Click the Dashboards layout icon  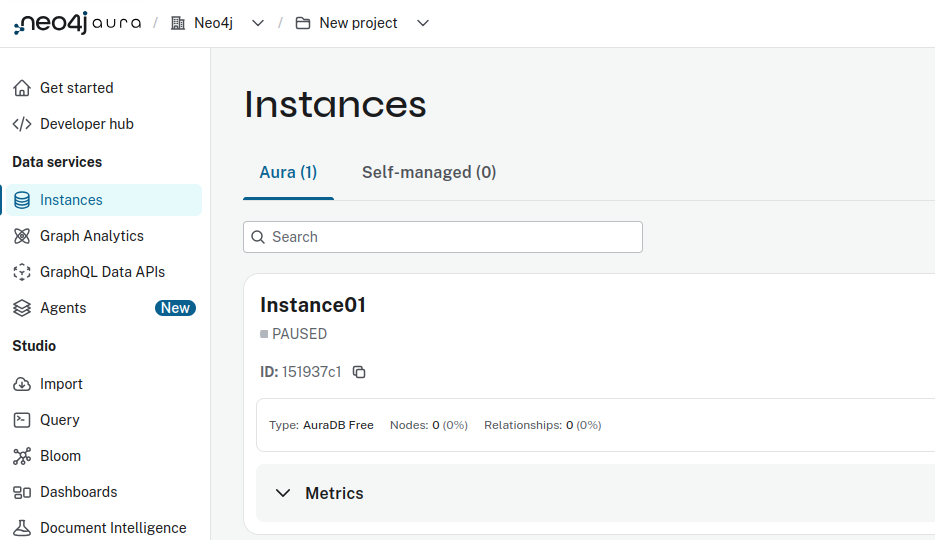point(22,492)
